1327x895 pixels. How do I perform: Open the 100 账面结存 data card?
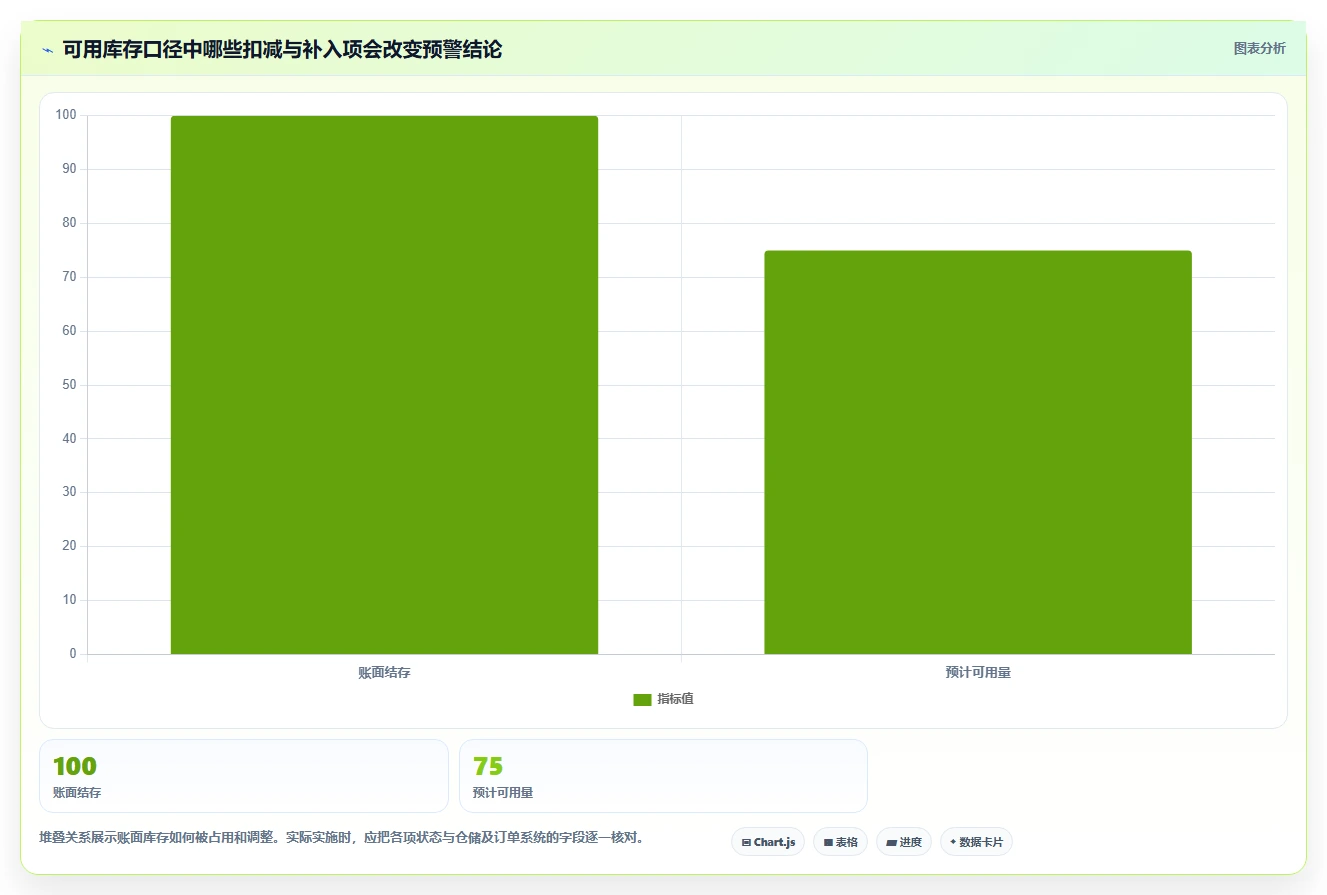[x=244, y=776]
